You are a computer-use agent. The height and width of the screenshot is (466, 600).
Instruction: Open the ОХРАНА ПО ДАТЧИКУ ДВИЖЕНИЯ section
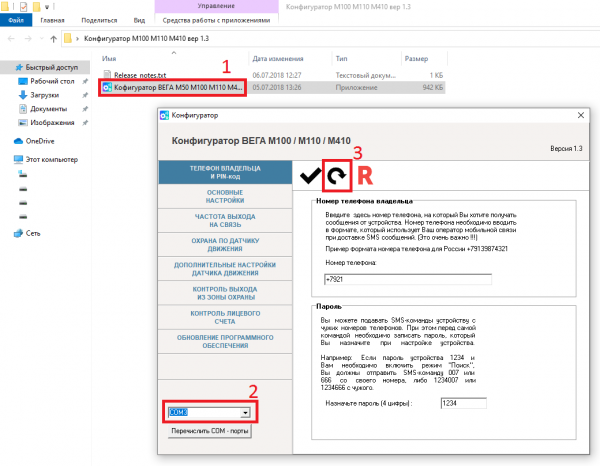(x=225, y=244)
